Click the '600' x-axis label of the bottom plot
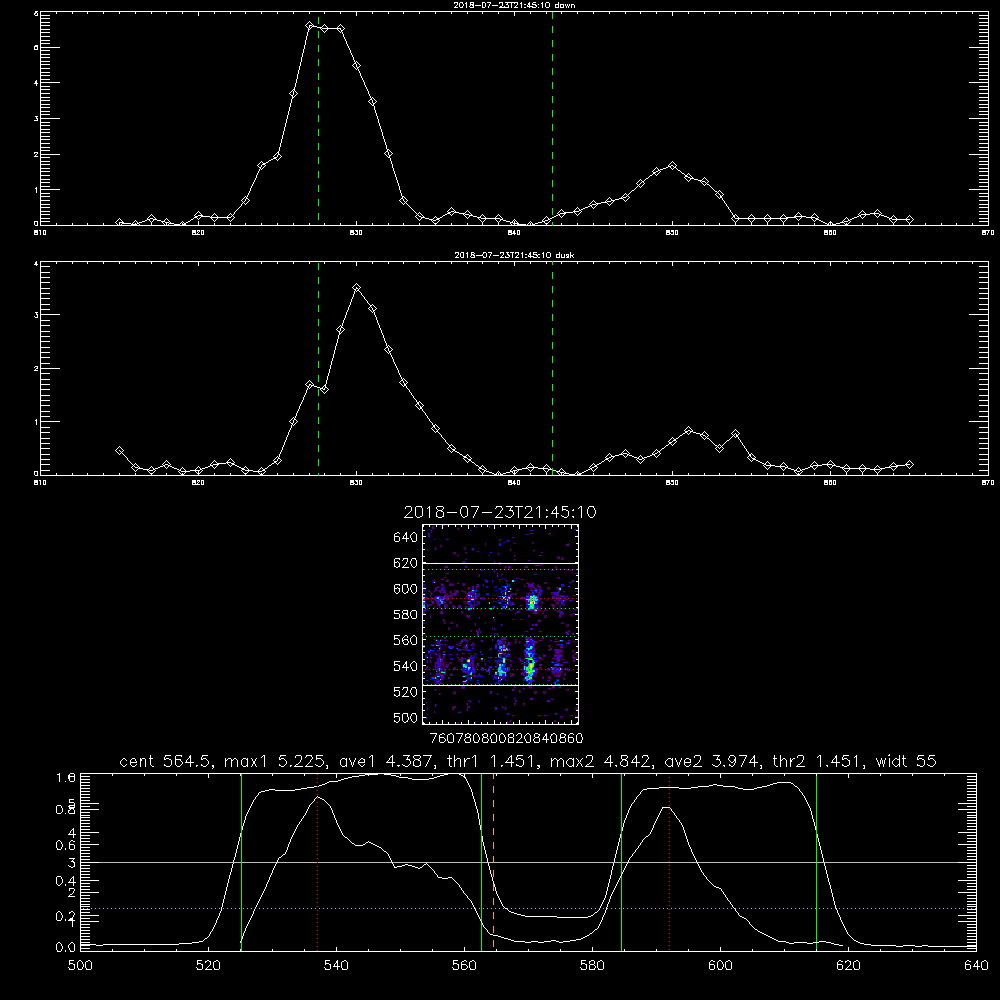The image size is (1000, 1000). (721, 966)
